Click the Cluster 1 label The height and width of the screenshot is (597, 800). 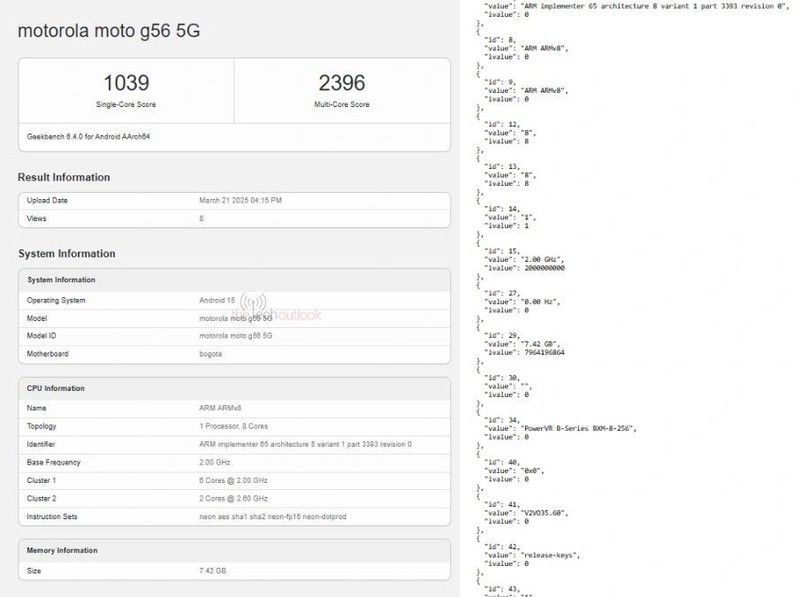coord(41,480)
